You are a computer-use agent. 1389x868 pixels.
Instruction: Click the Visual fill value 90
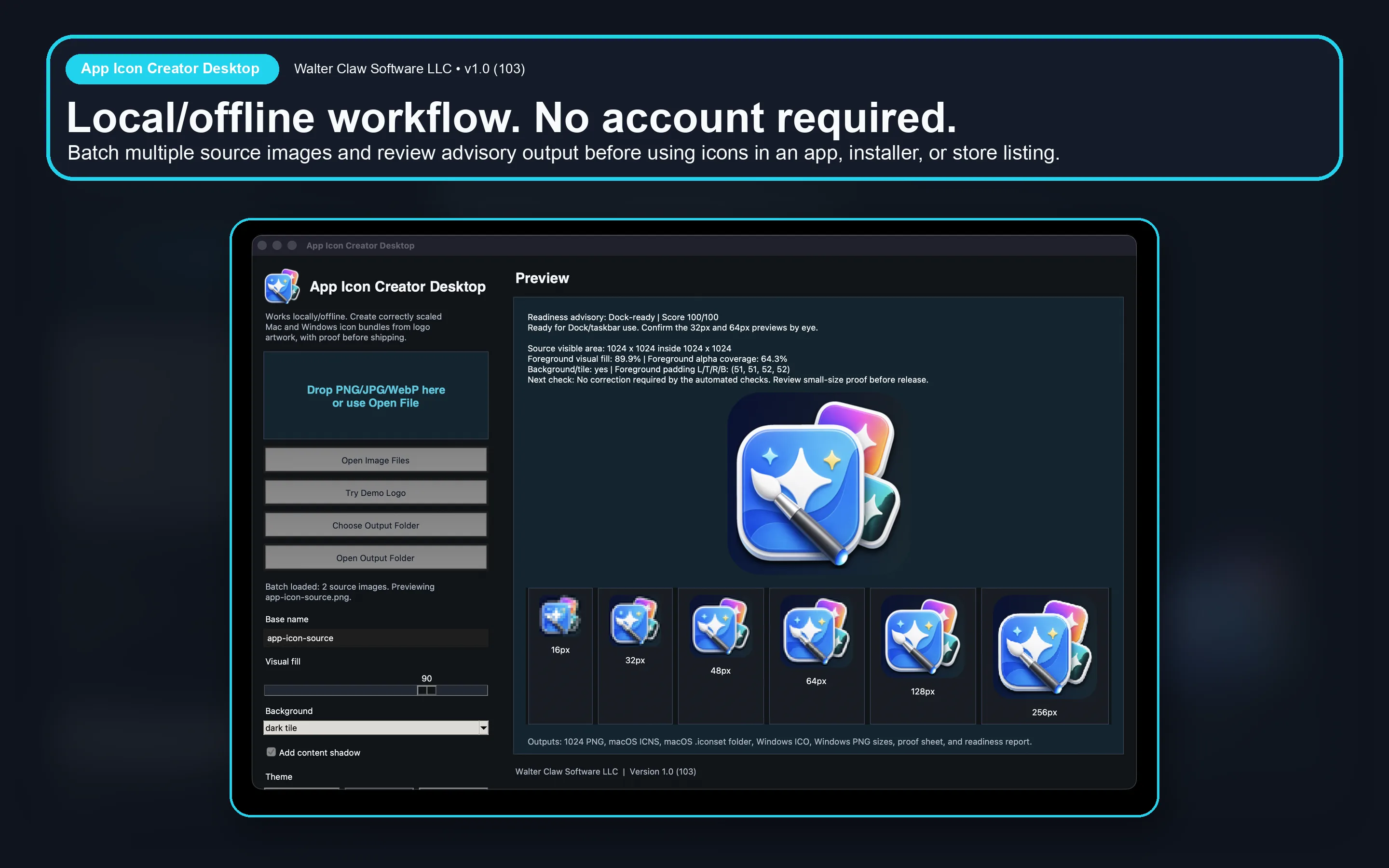(426, 678)
